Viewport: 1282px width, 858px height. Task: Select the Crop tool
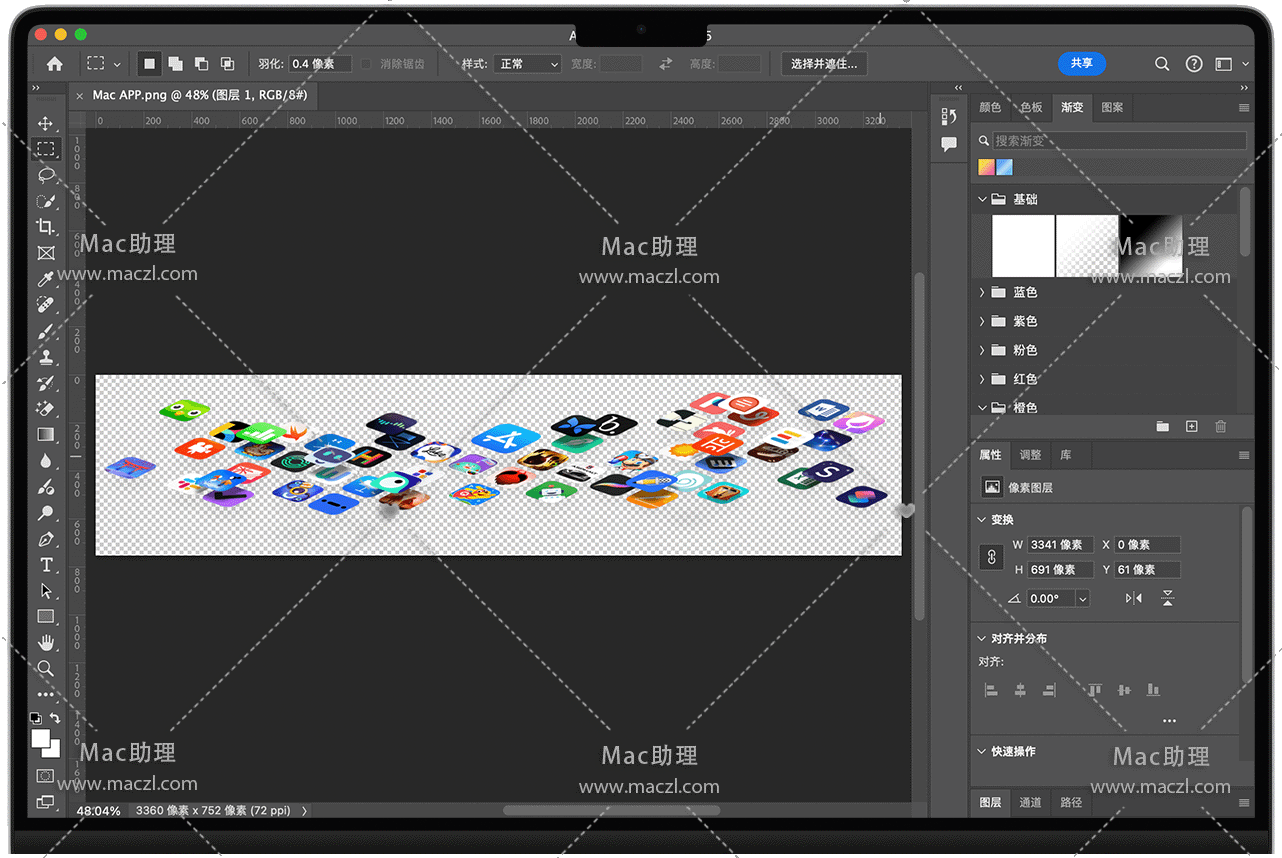[x=46, y=227]
